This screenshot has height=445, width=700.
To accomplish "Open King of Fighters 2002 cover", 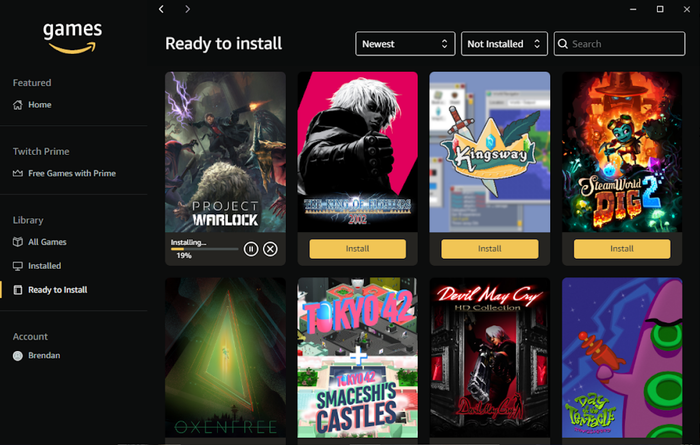I will (358, 152).
